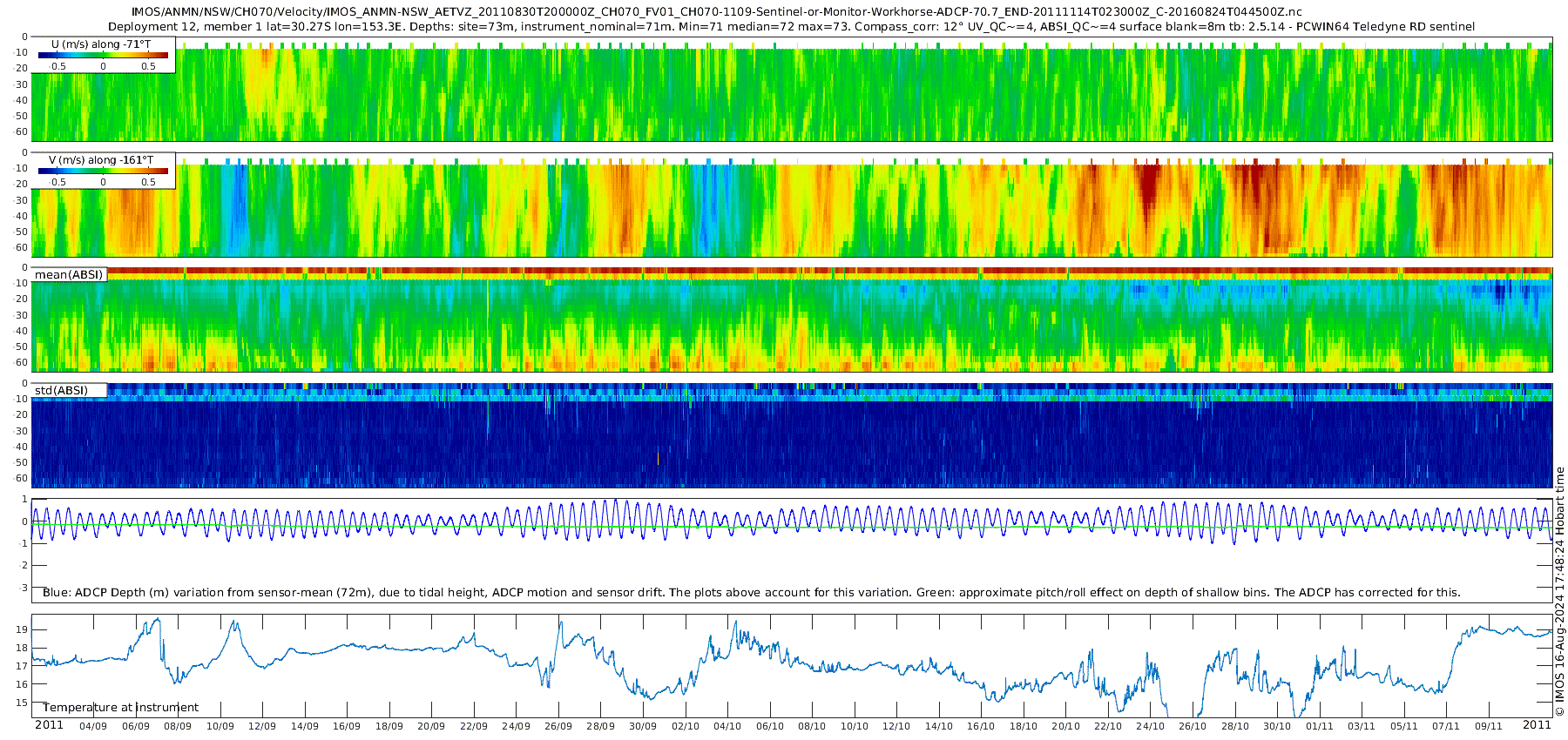Click the 04/09 date tick label
Image resolution: width=1568 pixels, height=740 pixels.
coord(93,726)
